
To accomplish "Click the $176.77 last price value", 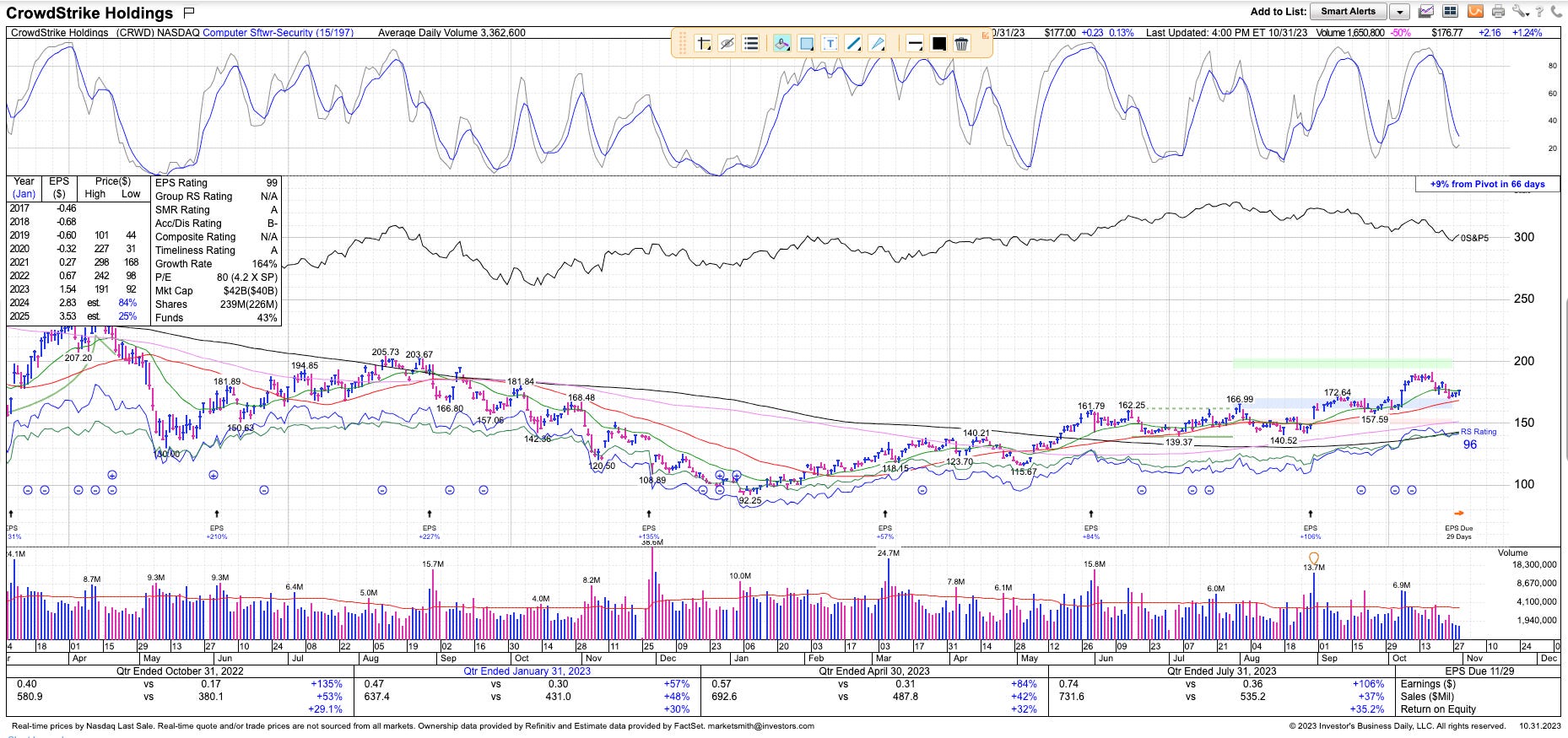I will 1448,33.
